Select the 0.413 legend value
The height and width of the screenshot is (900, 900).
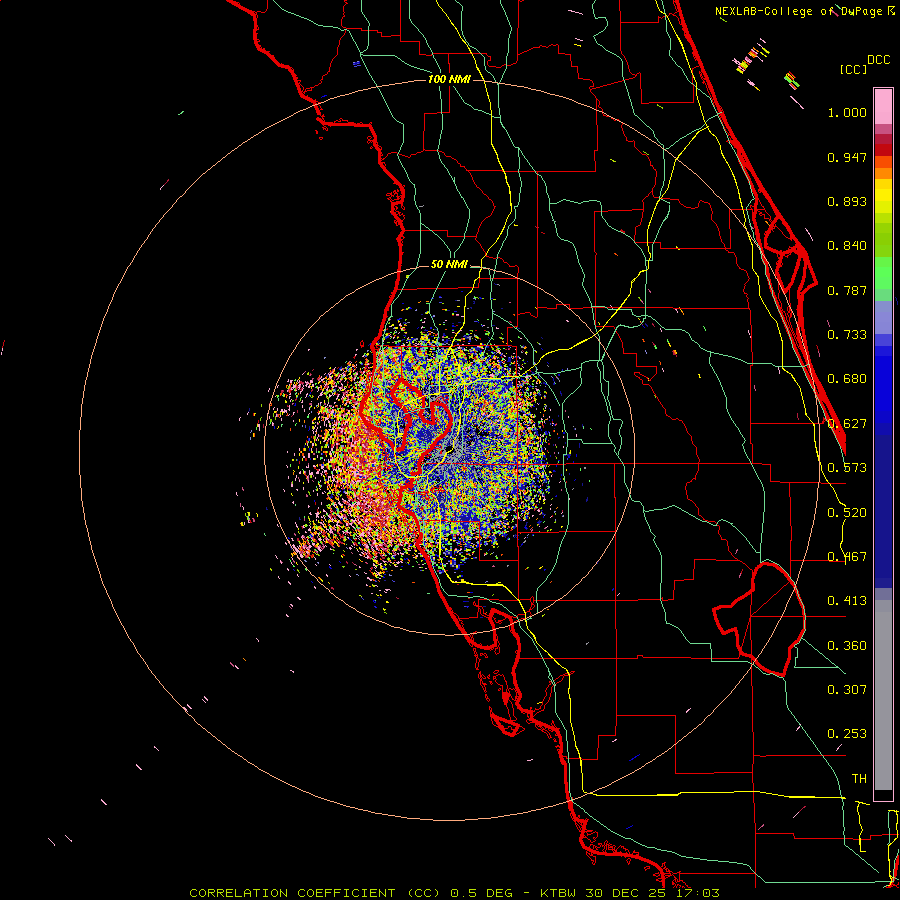(x=847, y=601)
